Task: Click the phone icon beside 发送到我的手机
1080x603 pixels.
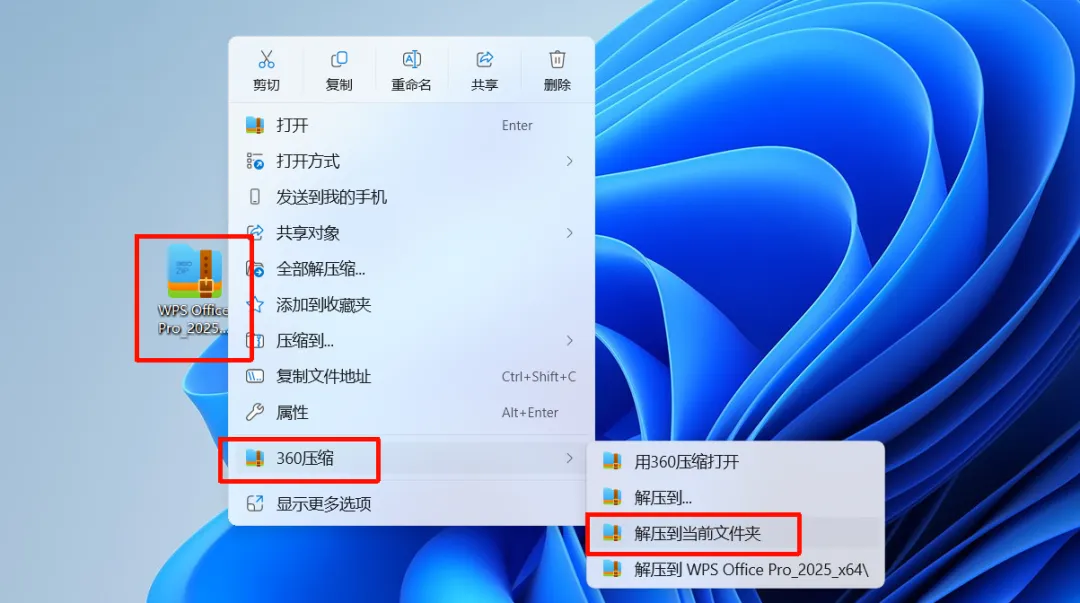Action: tap(255, 196)
